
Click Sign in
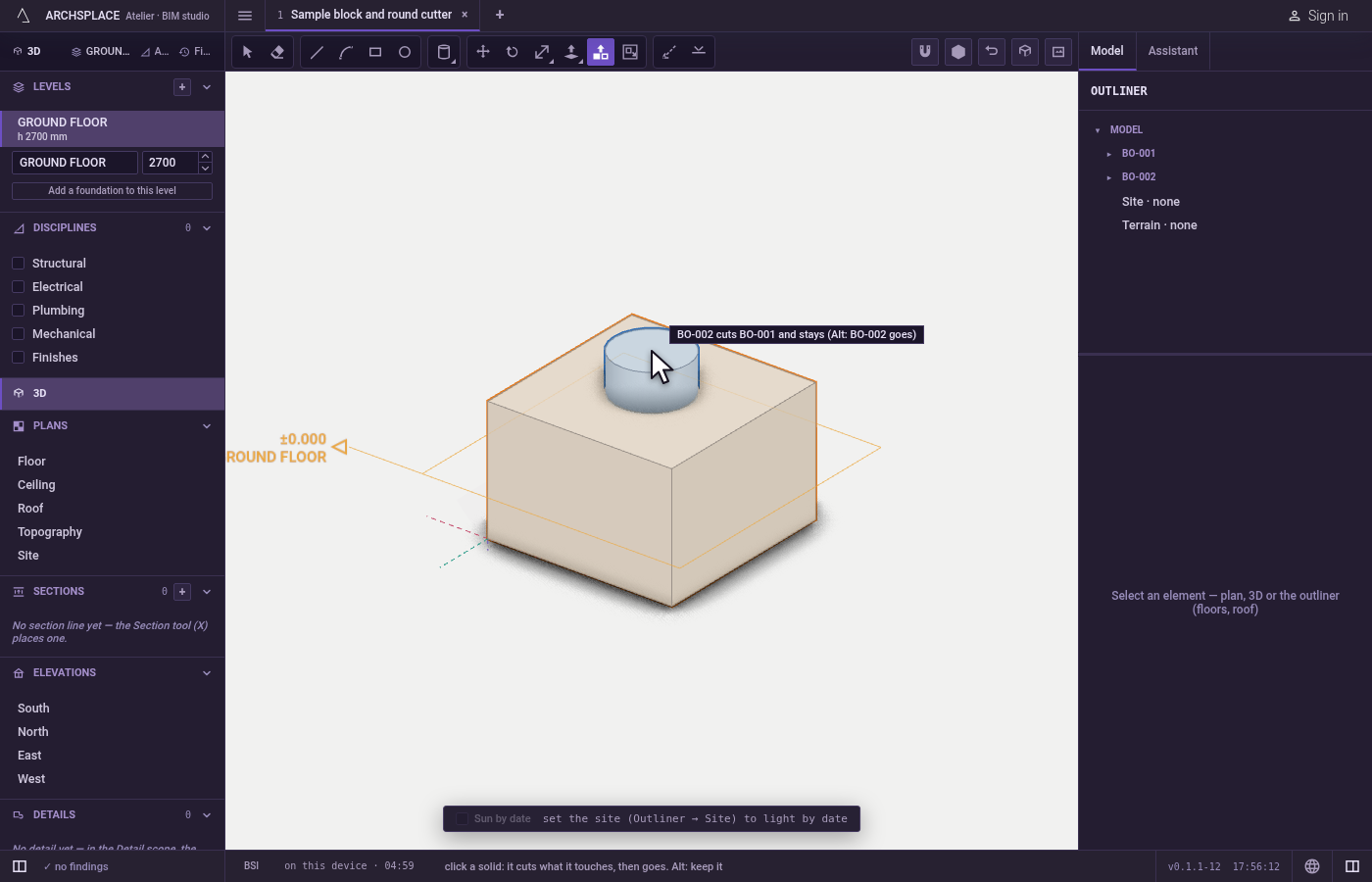click(1318, 16)
